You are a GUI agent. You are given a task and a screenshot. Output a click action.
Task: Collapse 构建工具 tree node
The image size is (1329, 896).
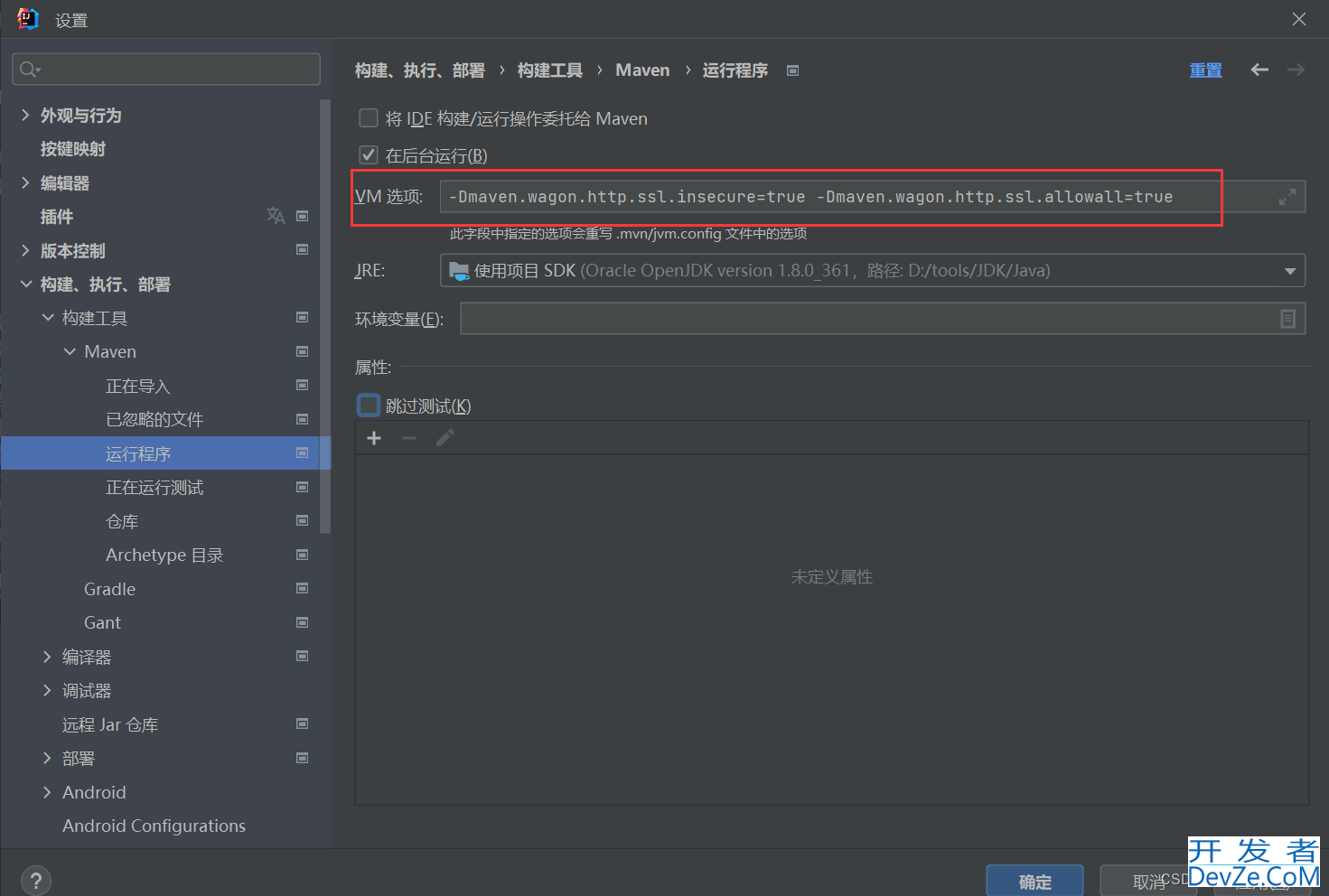47,317
